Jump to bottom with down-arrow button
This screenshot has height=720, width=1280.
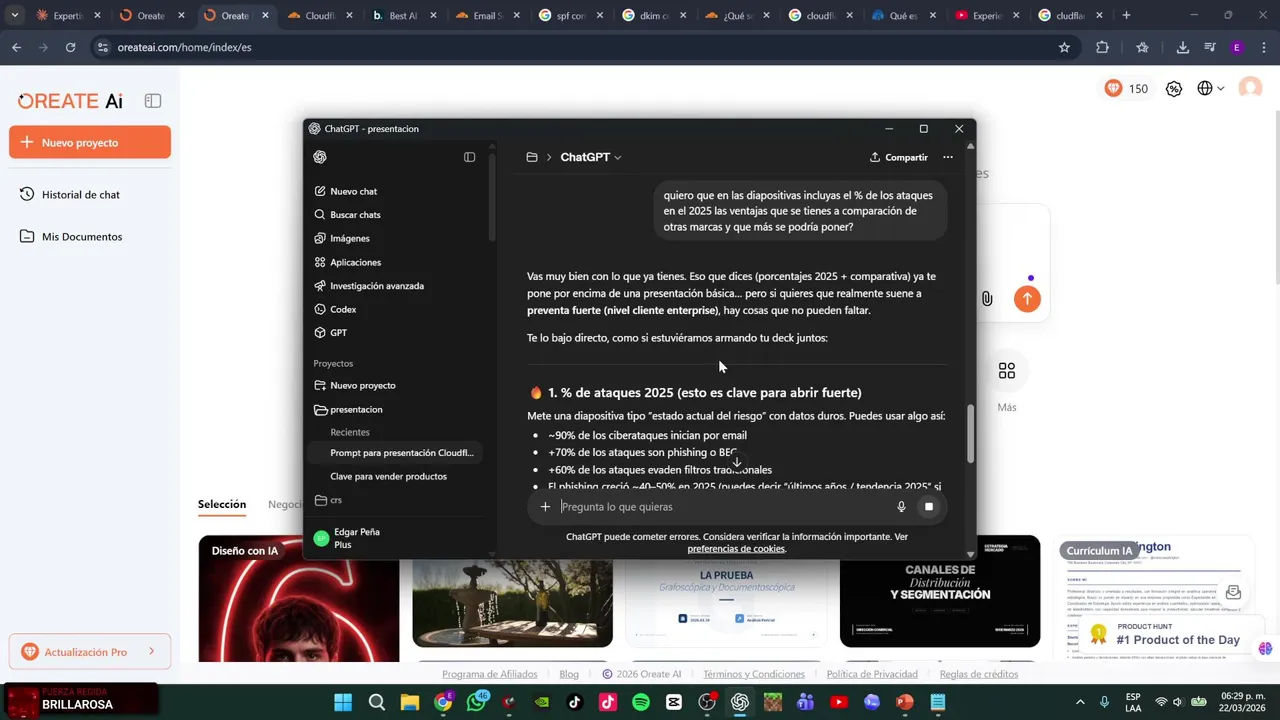737,462
